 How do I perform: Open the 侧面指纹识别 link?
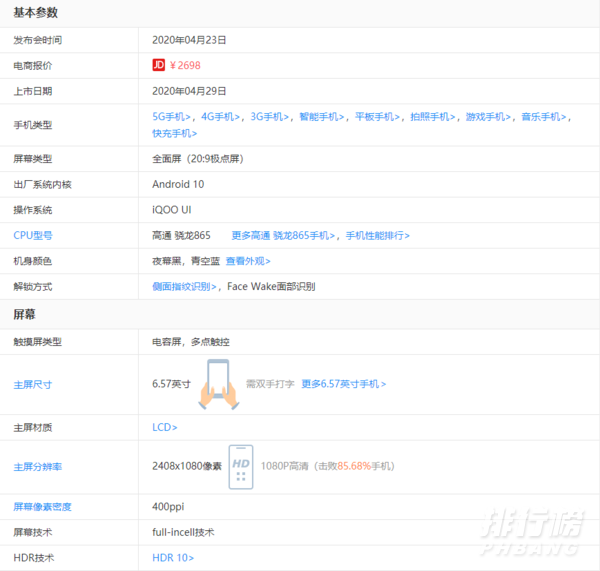[184, 287]
